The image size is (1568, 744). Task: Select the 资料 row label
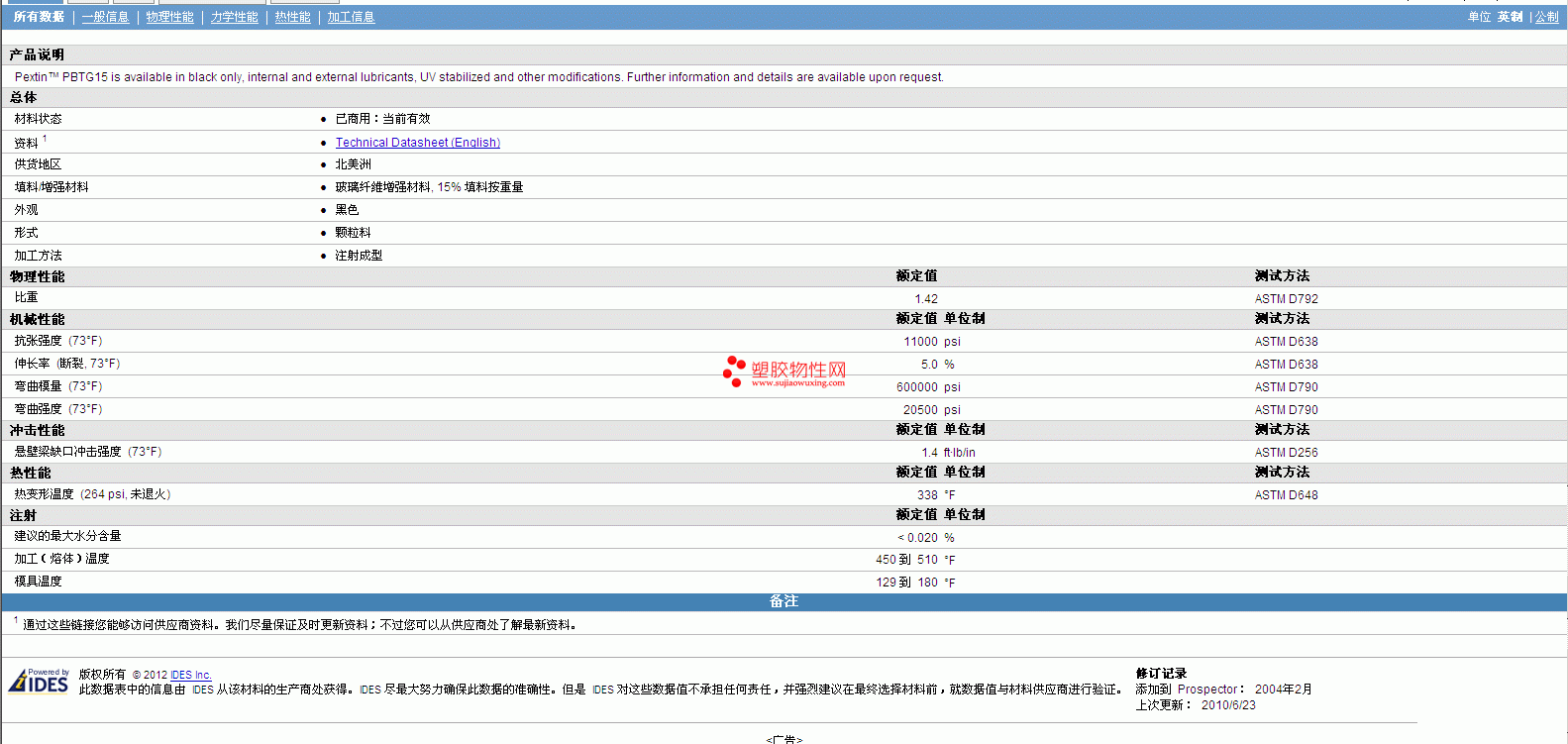[x=26, y=144]
